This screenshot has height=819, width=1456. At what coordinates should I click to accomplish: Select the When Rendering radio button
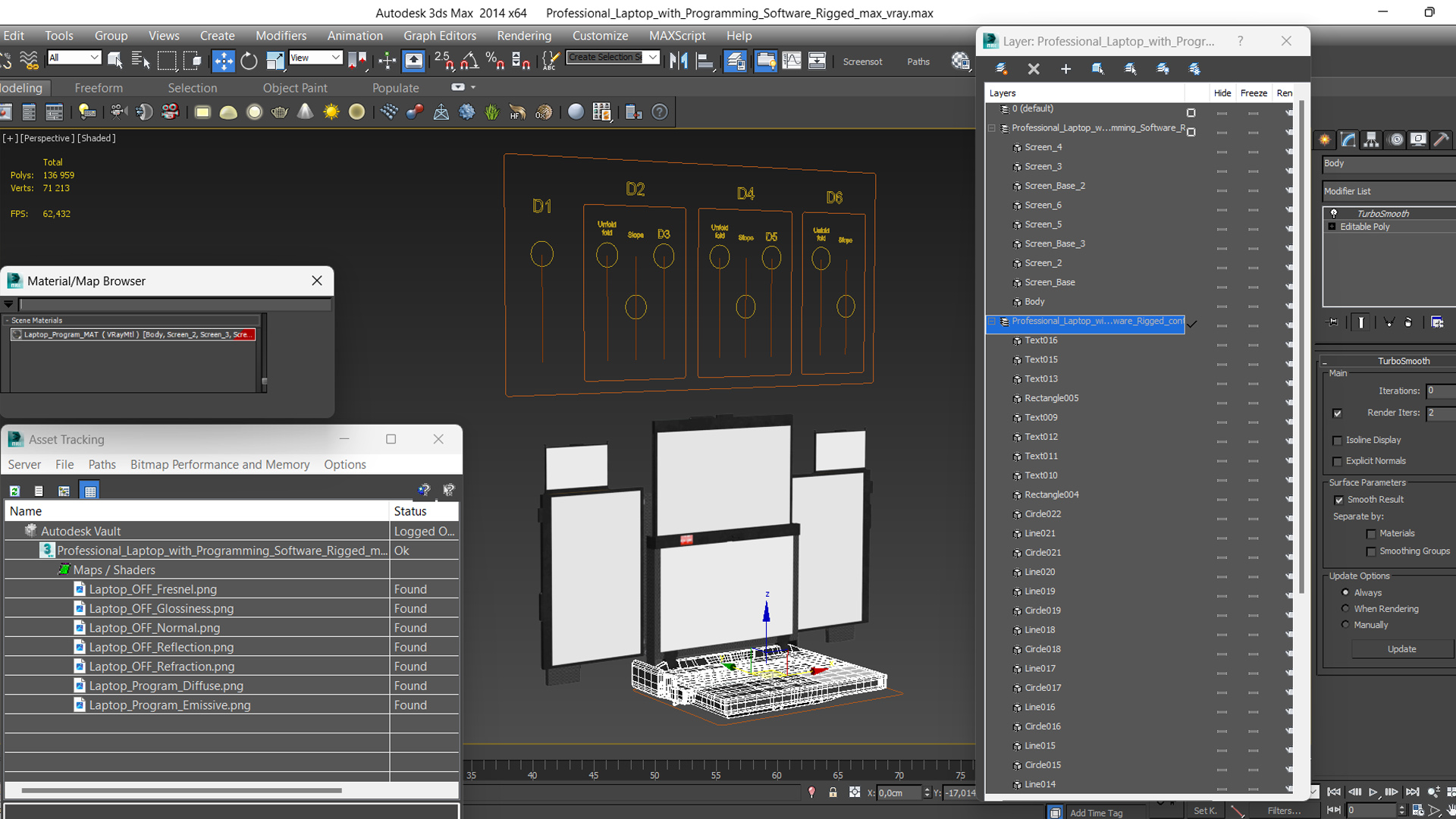[x=1345, y=608]
